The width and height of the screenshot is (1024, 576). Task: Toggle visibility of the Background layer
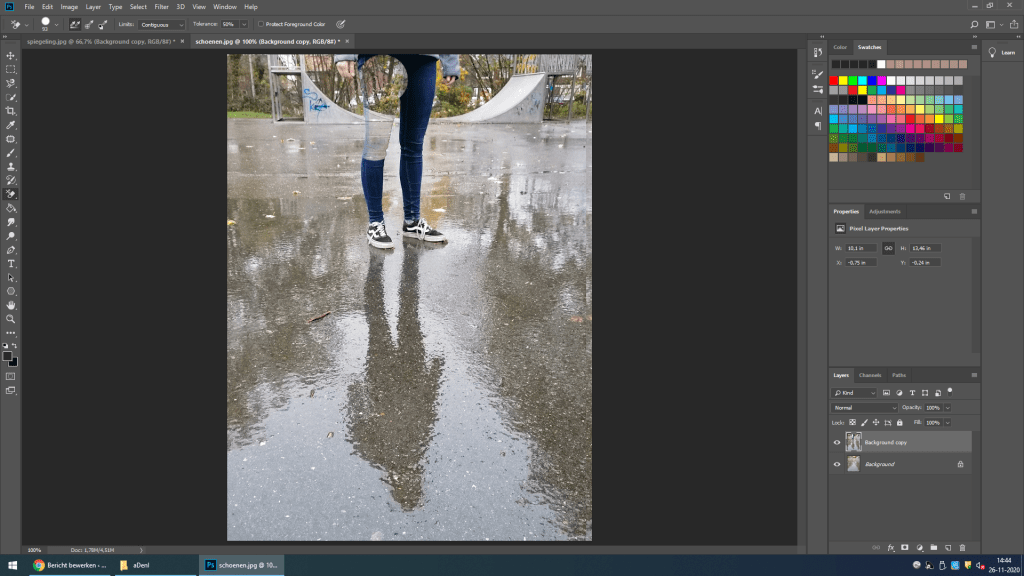point(837,464)
